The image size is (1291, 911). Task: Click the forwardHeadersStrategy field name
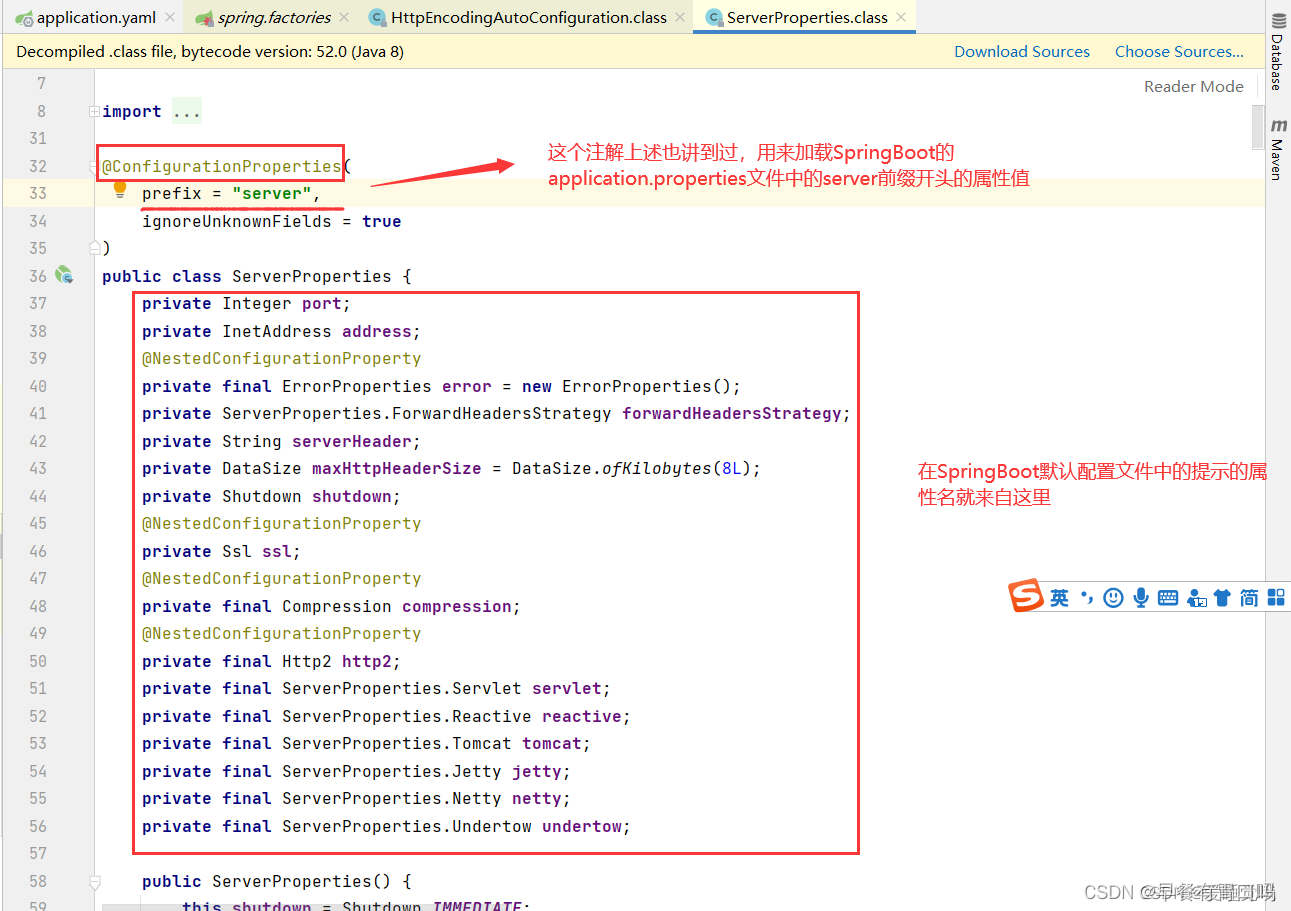coord(731,413)
